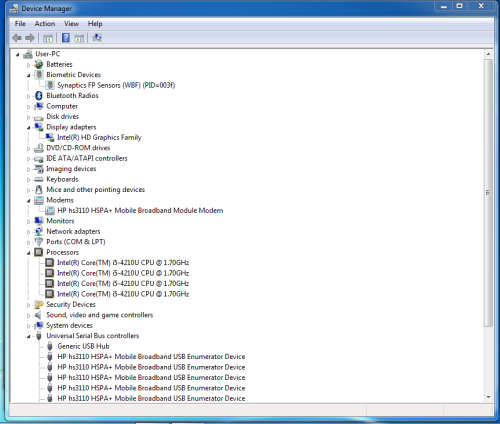Click the Generic USB Hub device icon
The height and width of the screenshot is (424, 500).
[x=50, y=346]
